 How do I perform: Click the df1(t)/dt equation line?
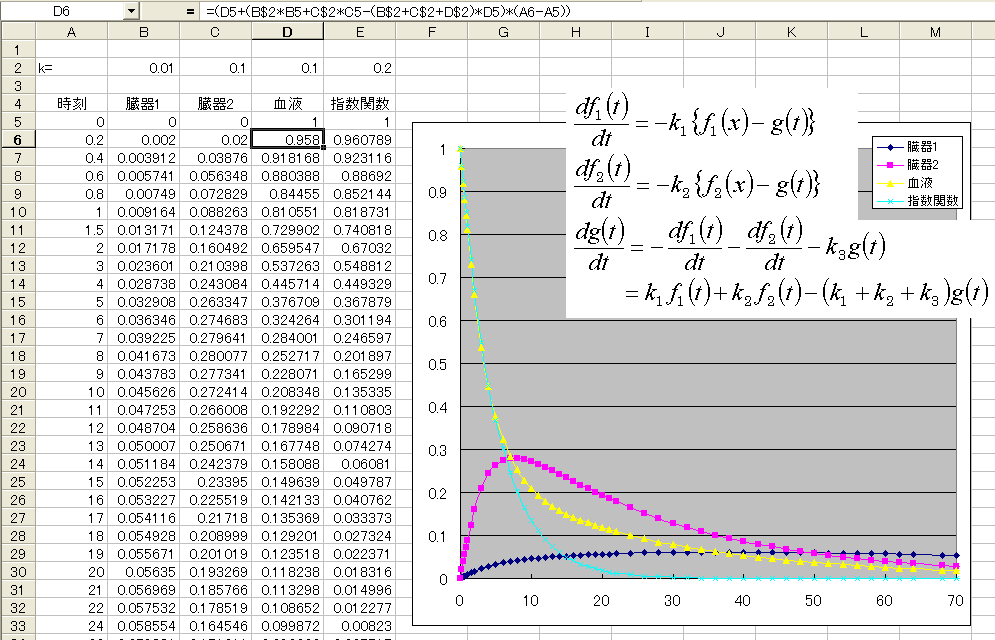(x=694, y=120)
